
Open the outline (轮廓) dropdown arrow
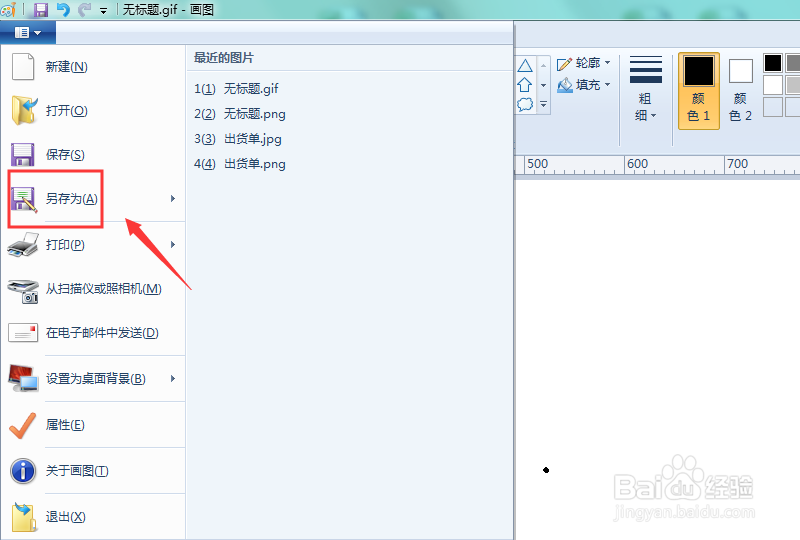[x=607, y=63]
